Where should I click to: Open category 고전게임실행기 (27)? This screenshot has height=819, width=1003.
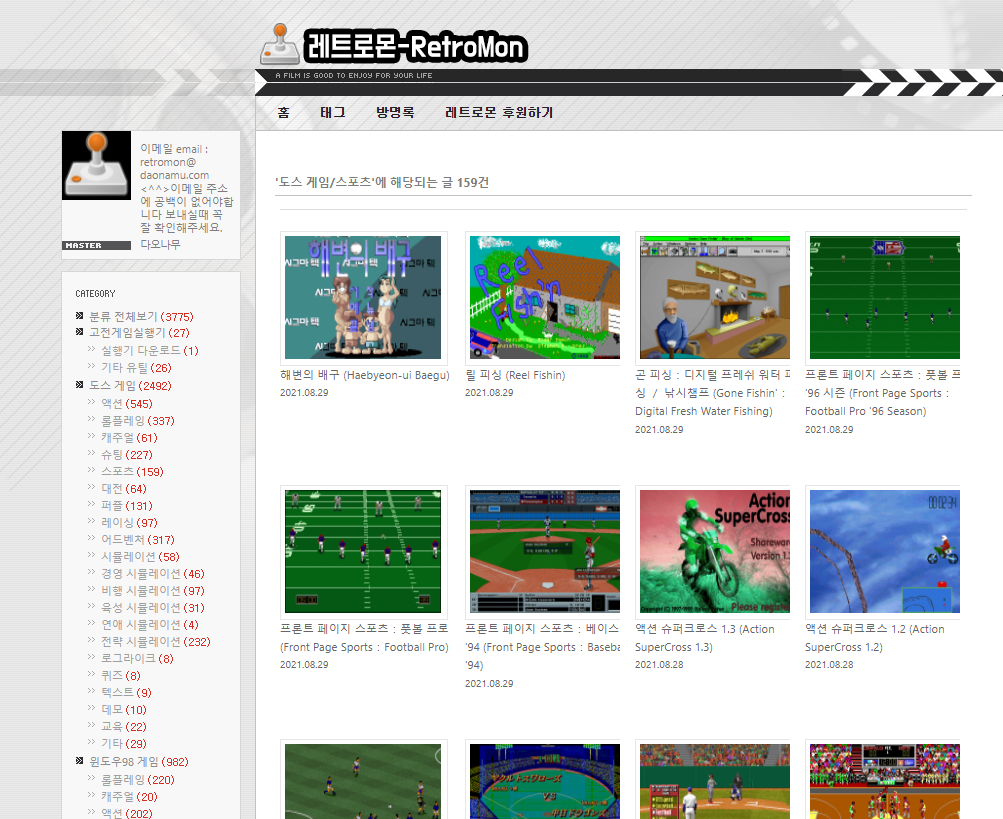pos(139,333)
